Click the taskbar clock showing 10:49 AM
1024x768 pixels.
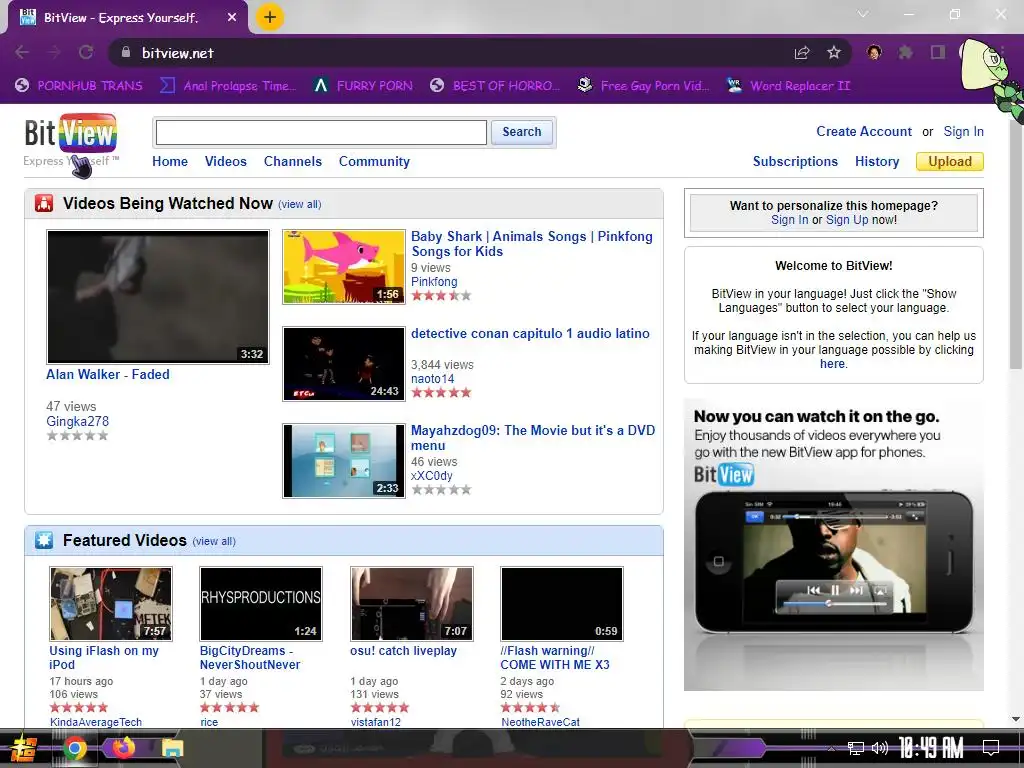[931, 748]
